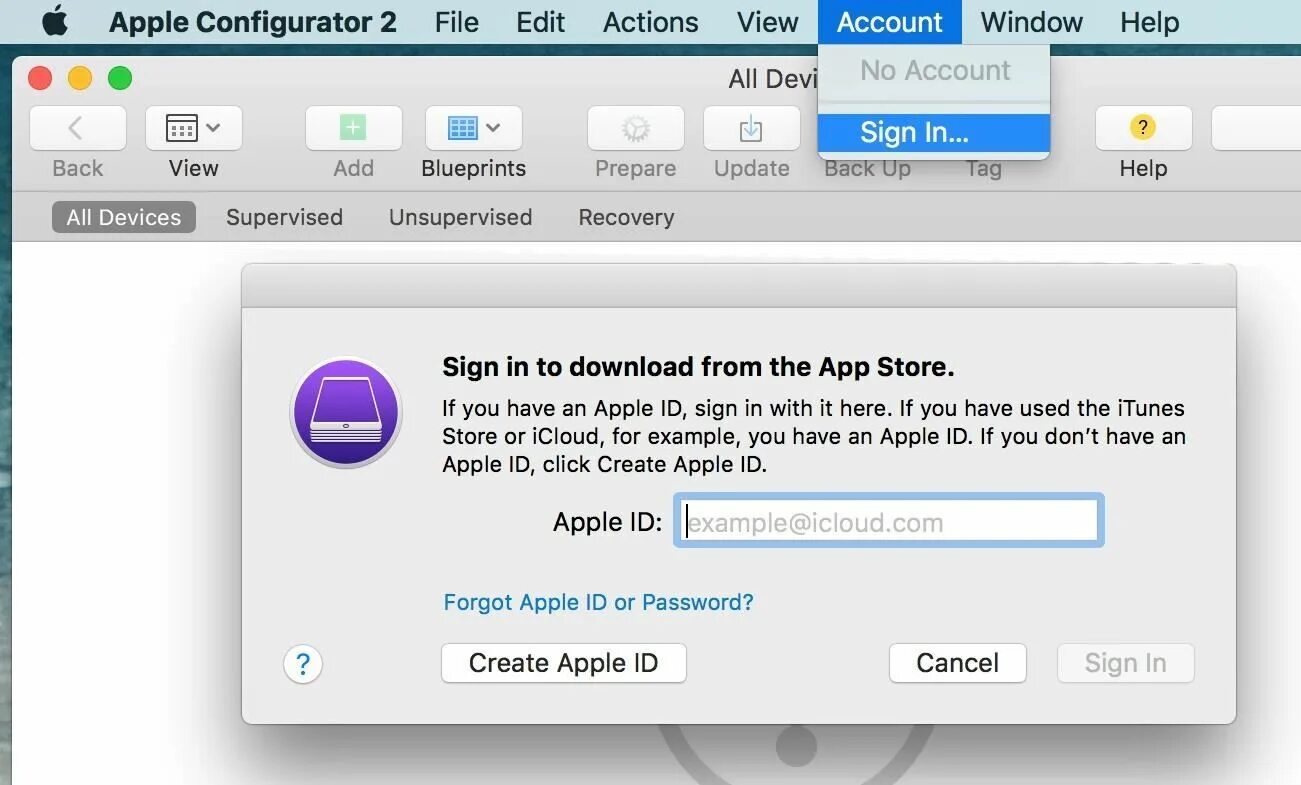Click the Apple ID input field
1301x785 pixels.
(889, 521)
